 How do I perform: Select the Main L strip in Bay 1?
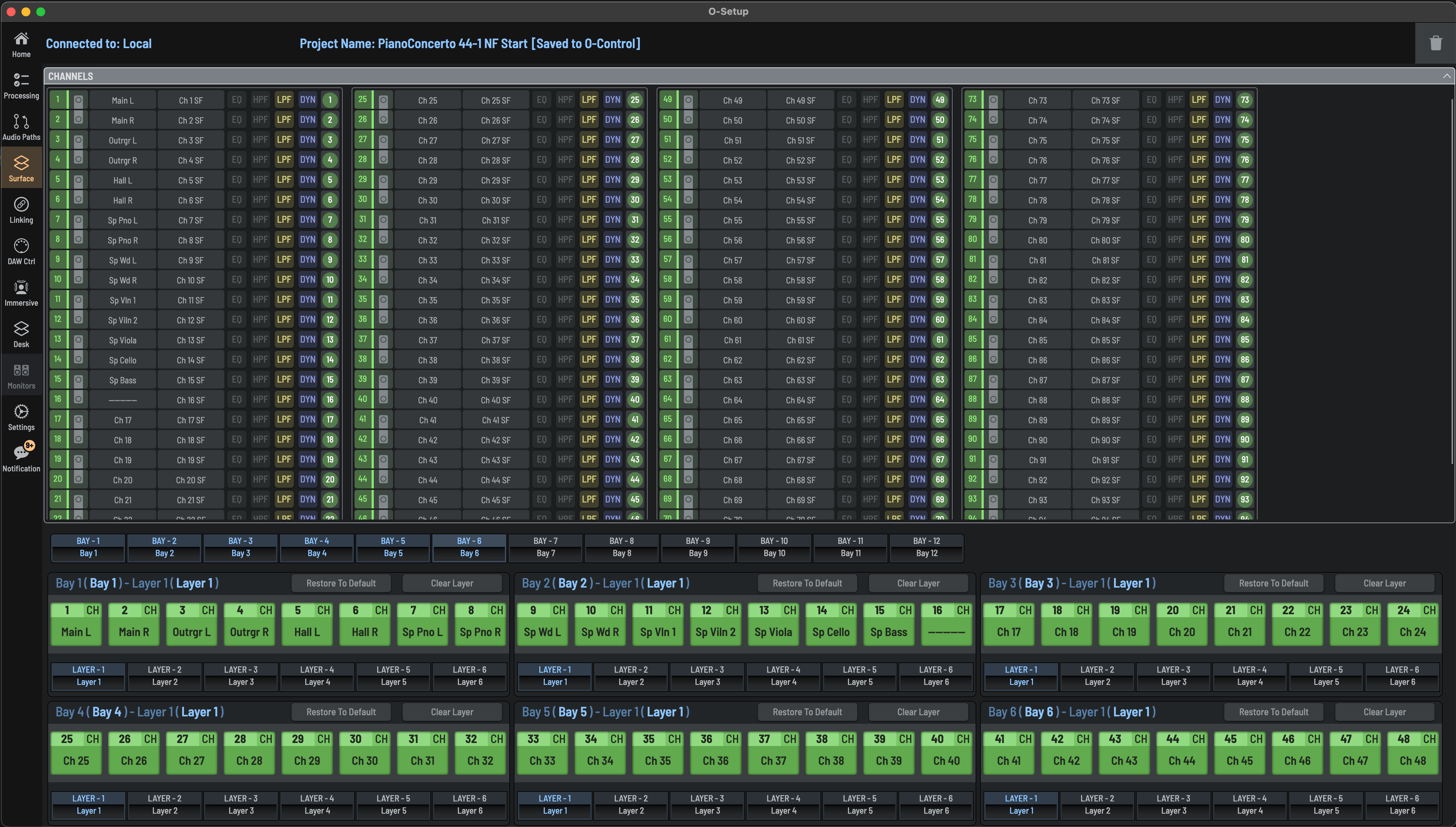[76, 624]
